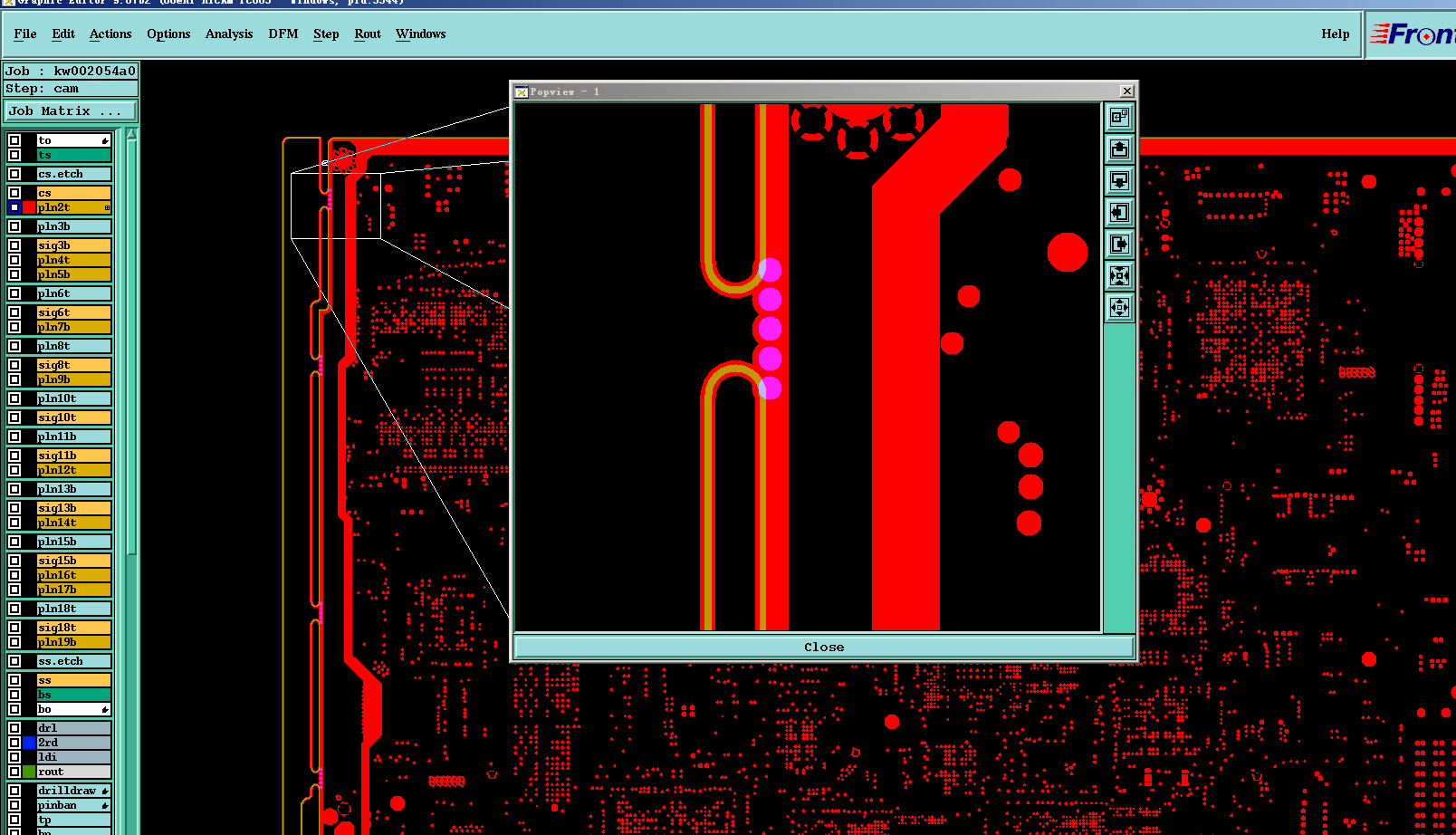Select layer name pinban

pyautogui.click(x=73, y=805)
